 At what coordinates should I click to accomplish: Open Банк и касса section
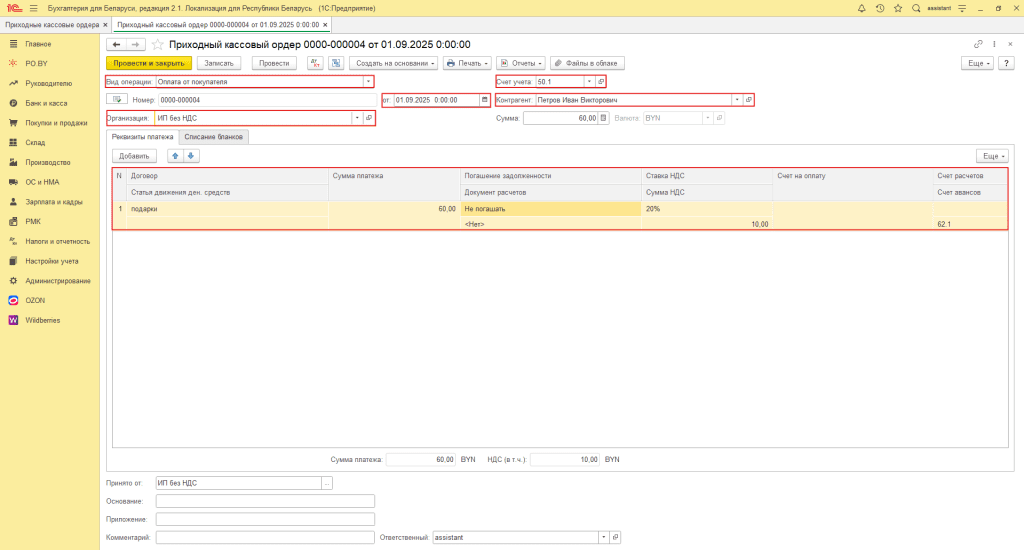tap(47, 103)
